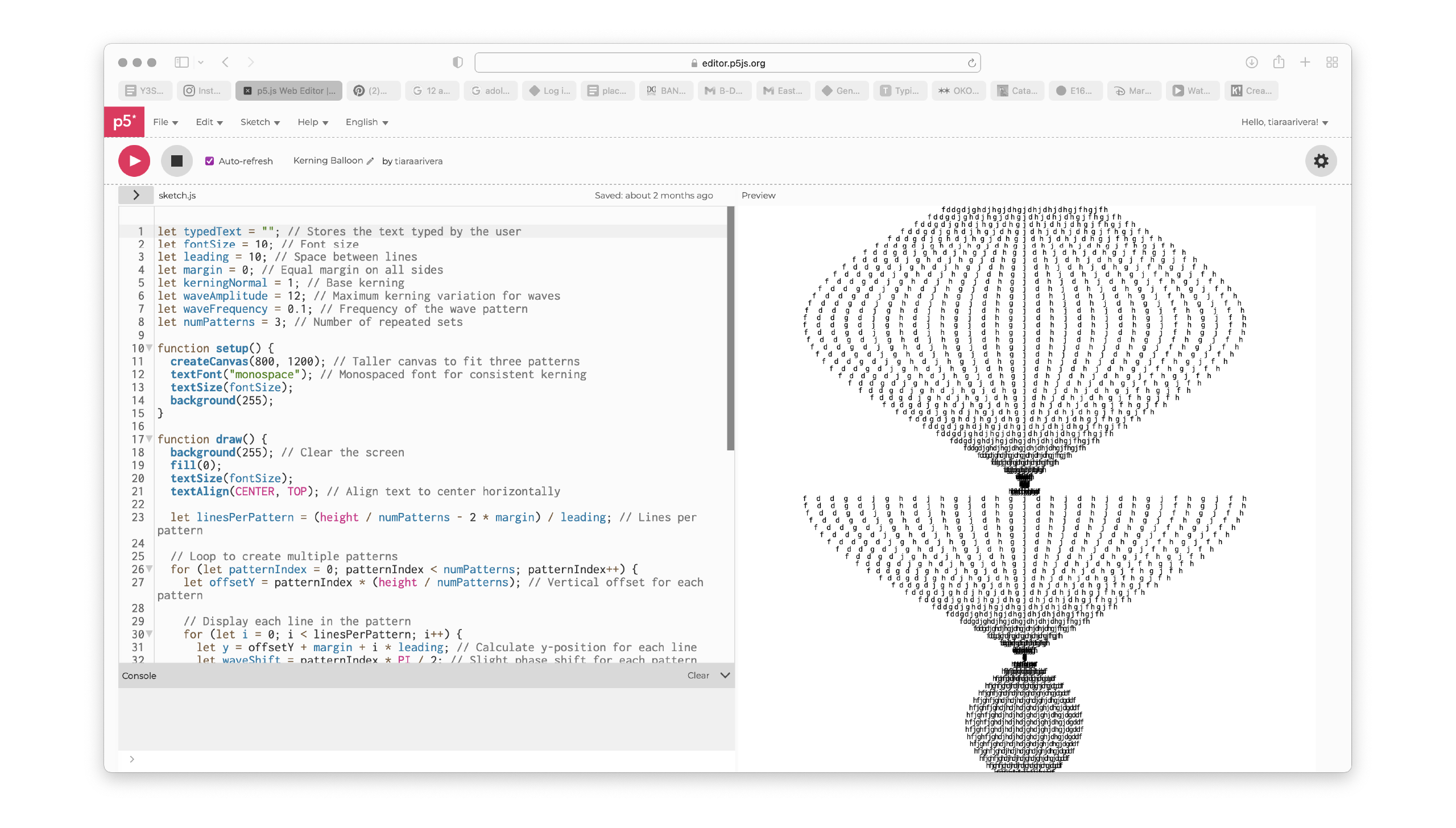Viewport: 1456px width, 828px height.
Task: Switch to the plac... tab
Action: point(607,90)
